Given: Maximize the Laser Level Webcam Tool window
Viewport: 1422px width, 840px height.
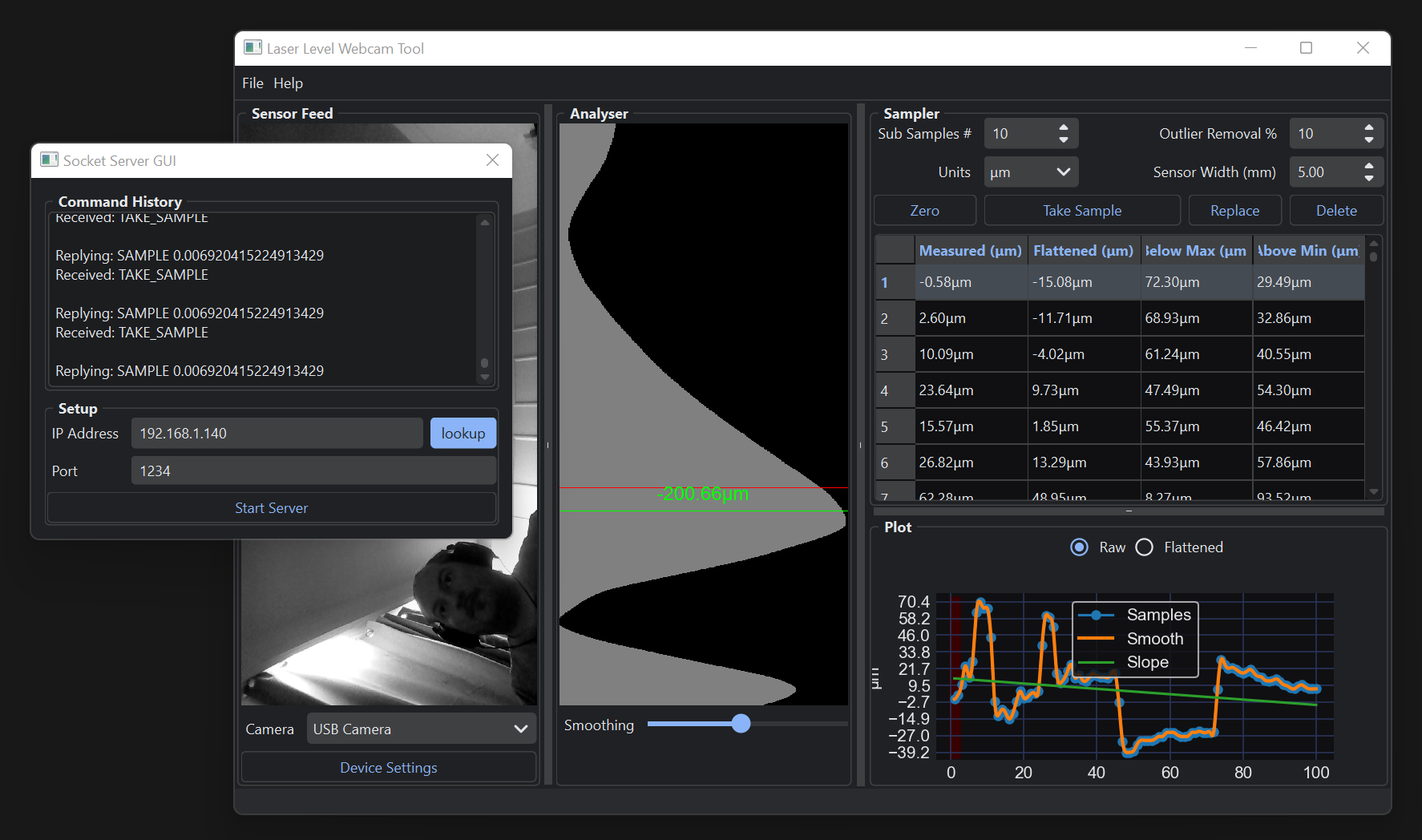Looking at the screenshot, I should [1306, 48].
